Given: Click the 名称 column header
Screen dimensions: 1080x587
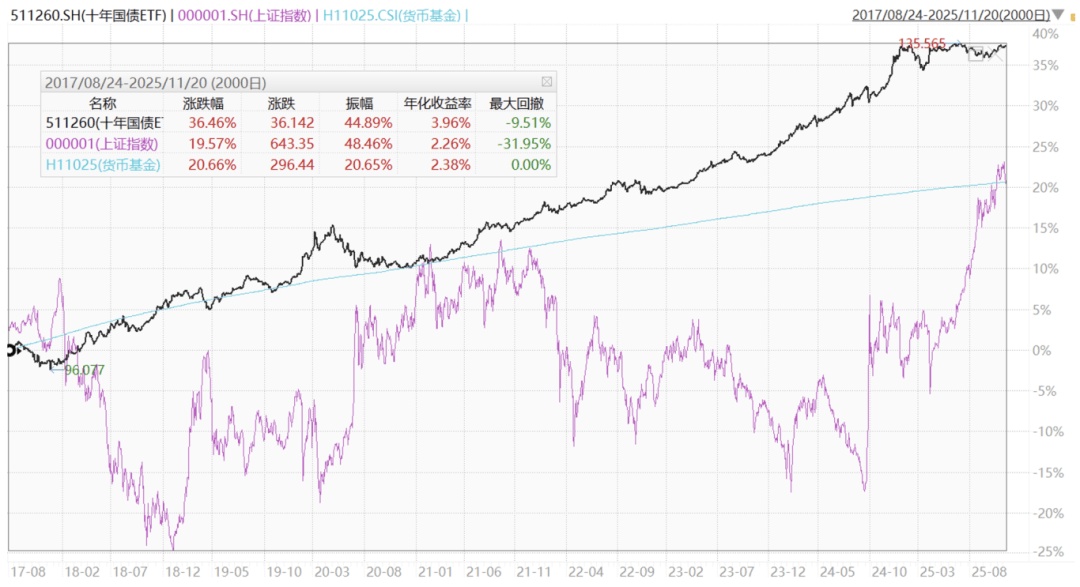Looking at the screenshot, I should pos(102,103).
